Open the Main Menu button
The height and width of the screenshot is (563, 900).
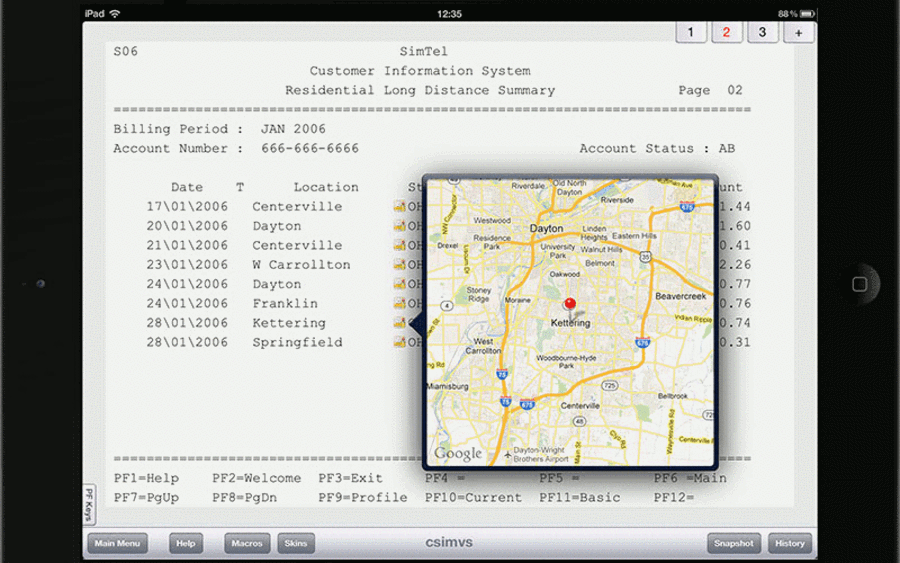pyautogui.click(x=117, y=543)
